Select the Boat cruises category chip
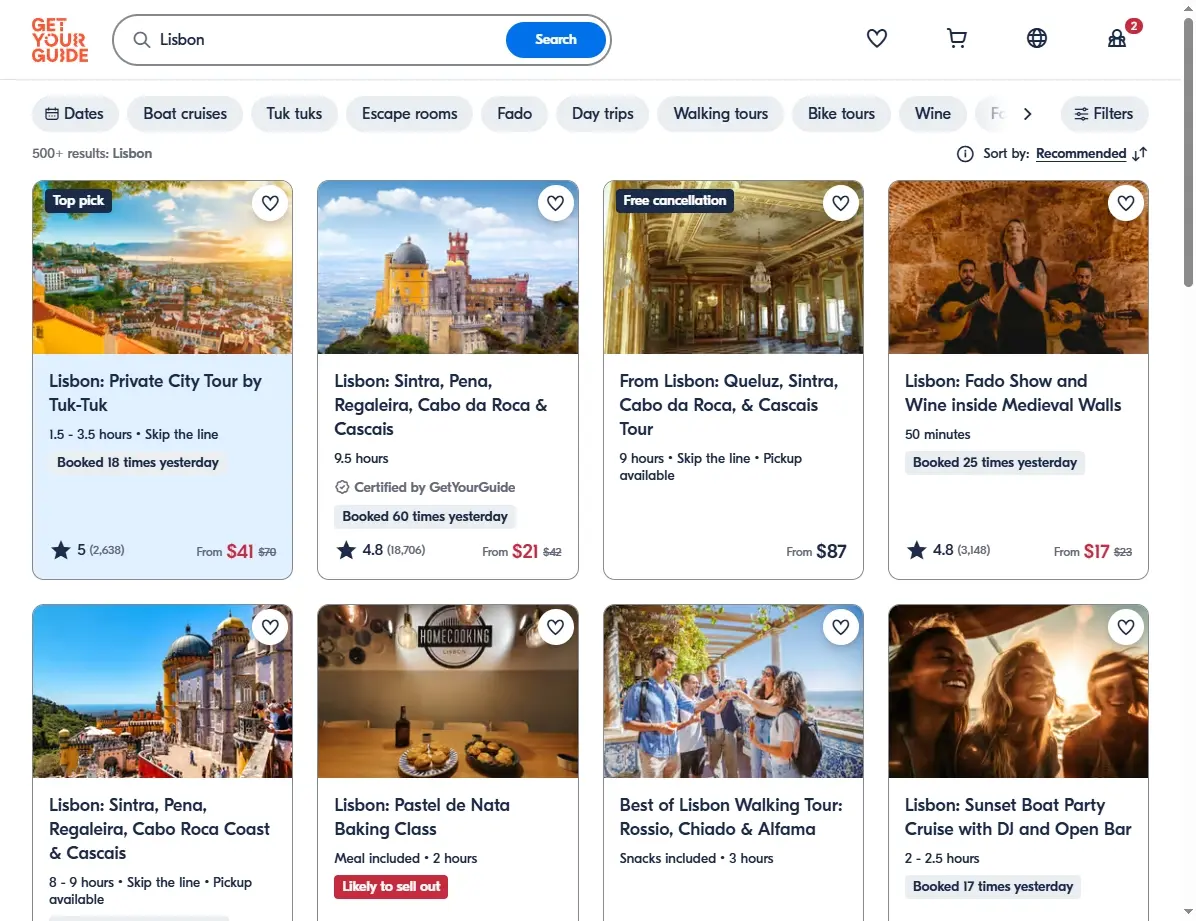The image size is (1196, 921). 185,114
